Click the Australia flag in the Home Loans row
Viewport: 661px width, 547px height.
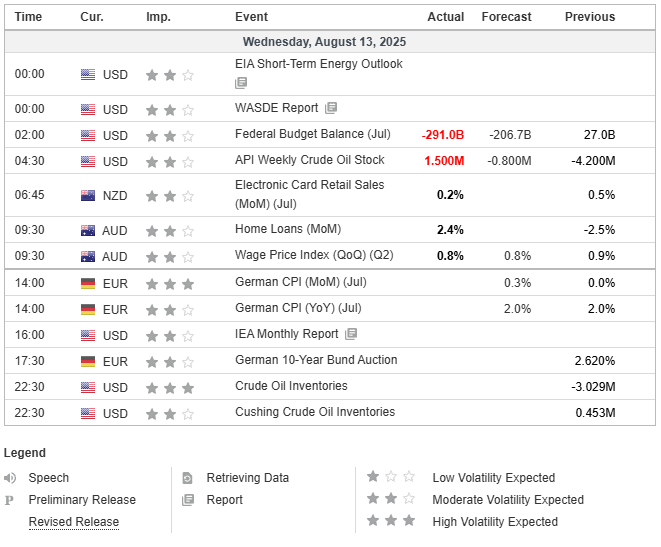88,231
